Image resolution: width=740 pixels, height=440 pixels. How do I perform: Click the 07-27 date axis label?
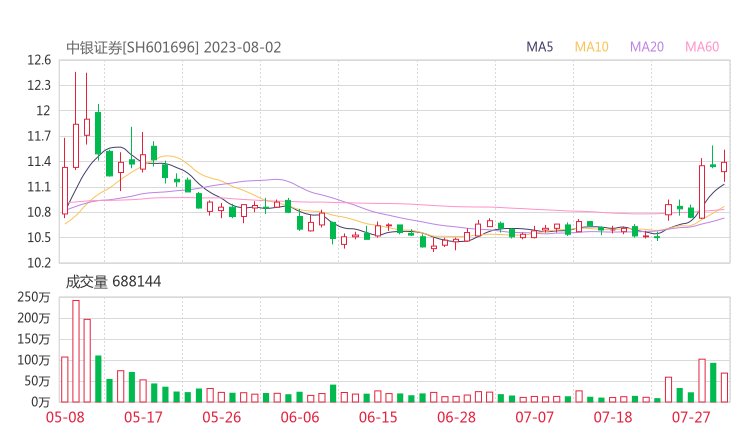[x=691, y=417]
